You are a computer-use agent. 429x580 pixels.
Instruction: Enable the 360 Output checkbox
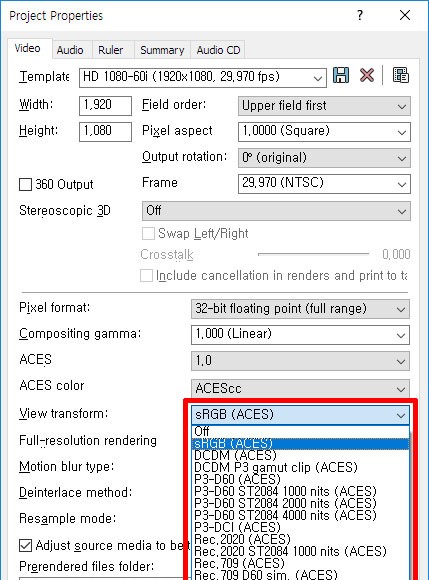point(25,185)
